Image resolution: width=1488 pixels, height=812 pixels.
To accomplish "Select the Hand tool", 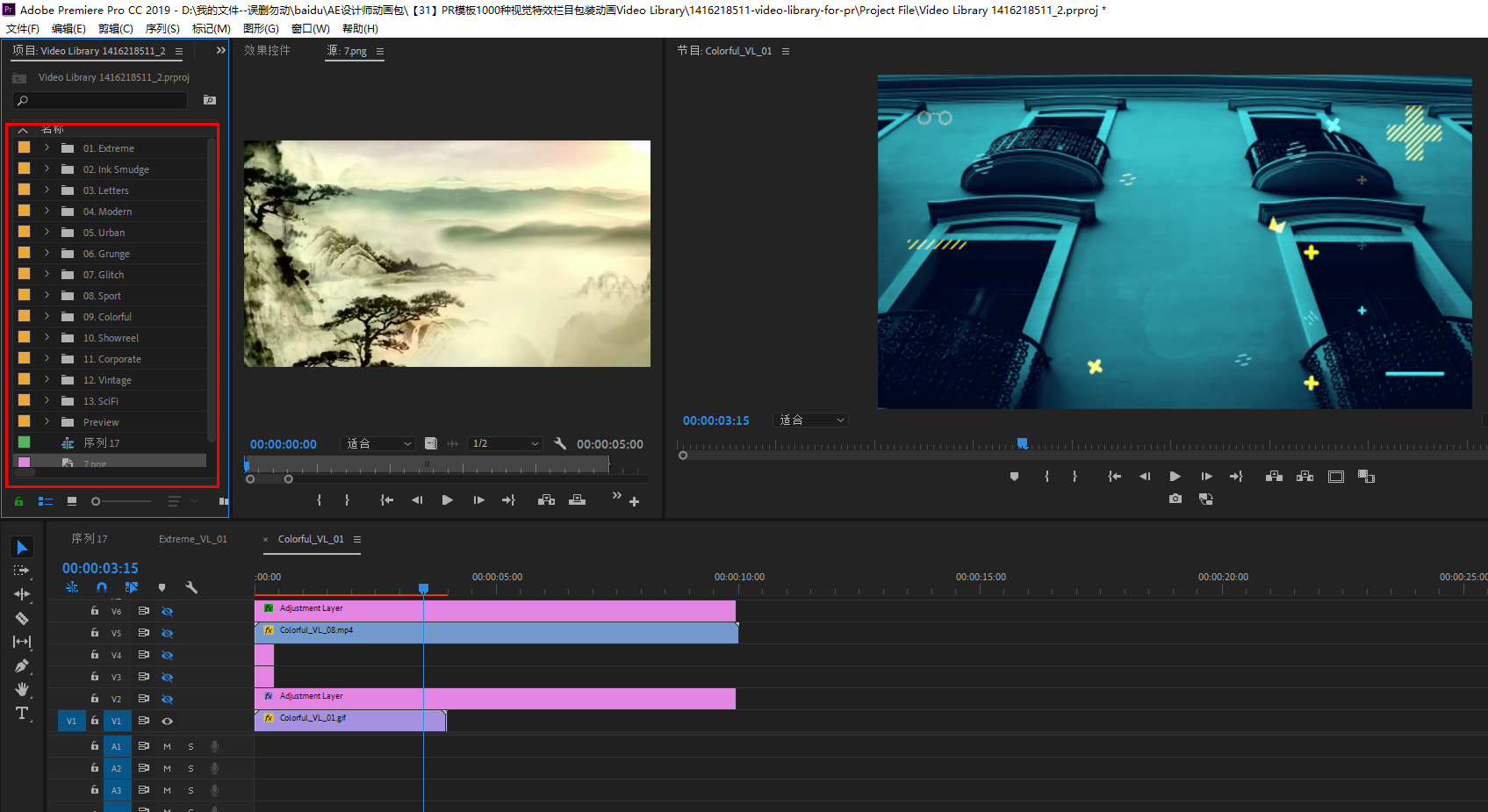I will [x=22, y=689].
